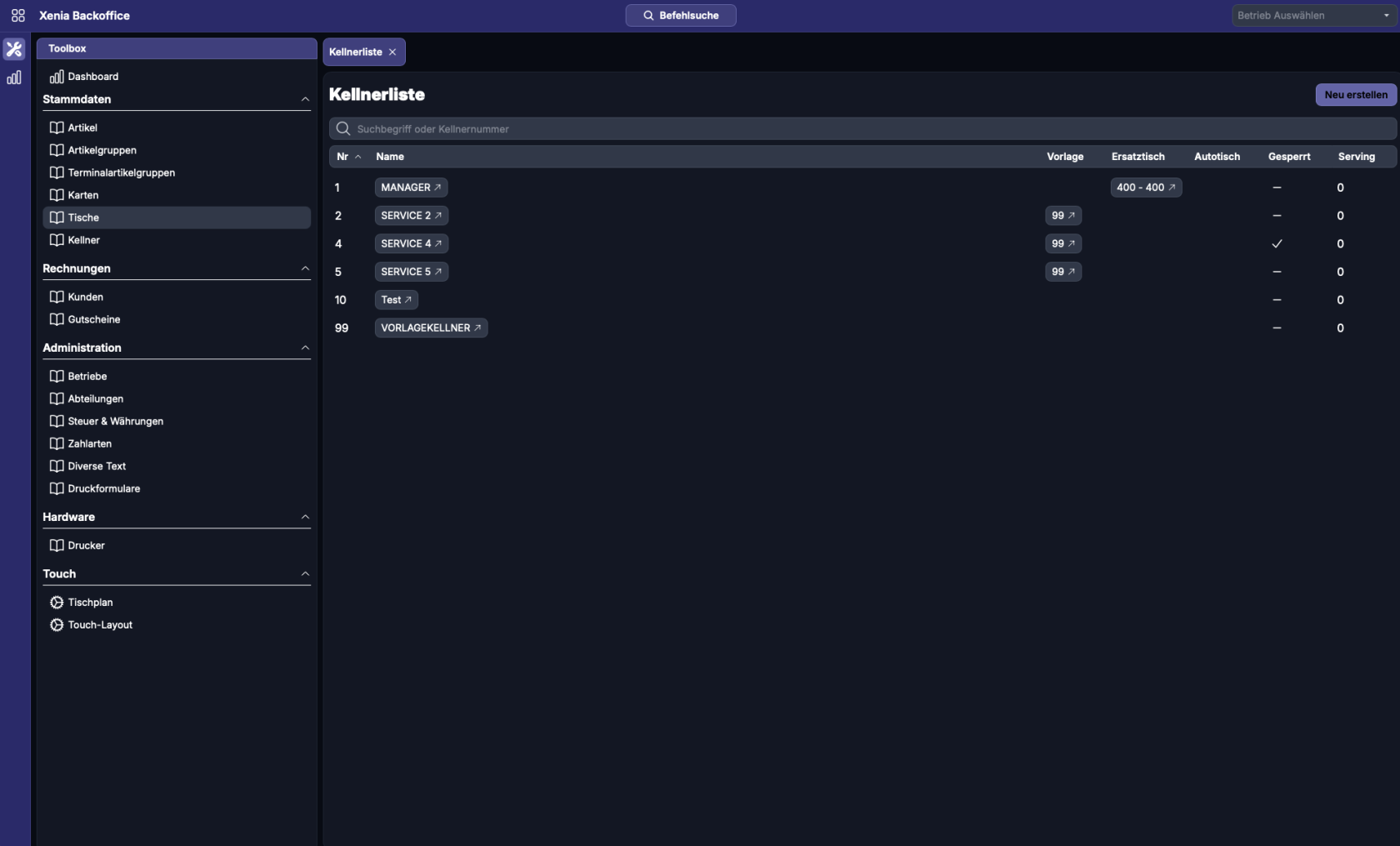Collapse the Administration section chevron
The height and width of the screenshot is (846, 1400).
point(305,348)
